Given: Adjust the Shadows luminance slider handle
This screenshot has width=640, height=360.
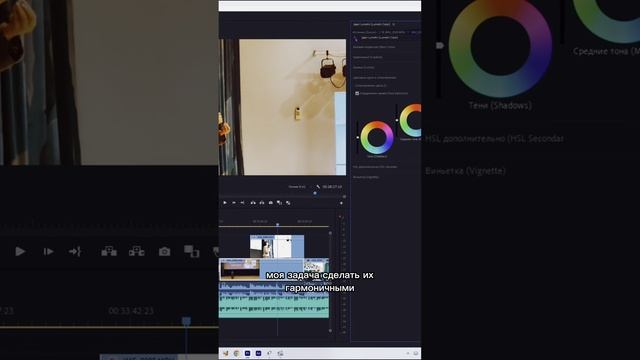Looking at the screenshot, I should click(x=358, y=138).
